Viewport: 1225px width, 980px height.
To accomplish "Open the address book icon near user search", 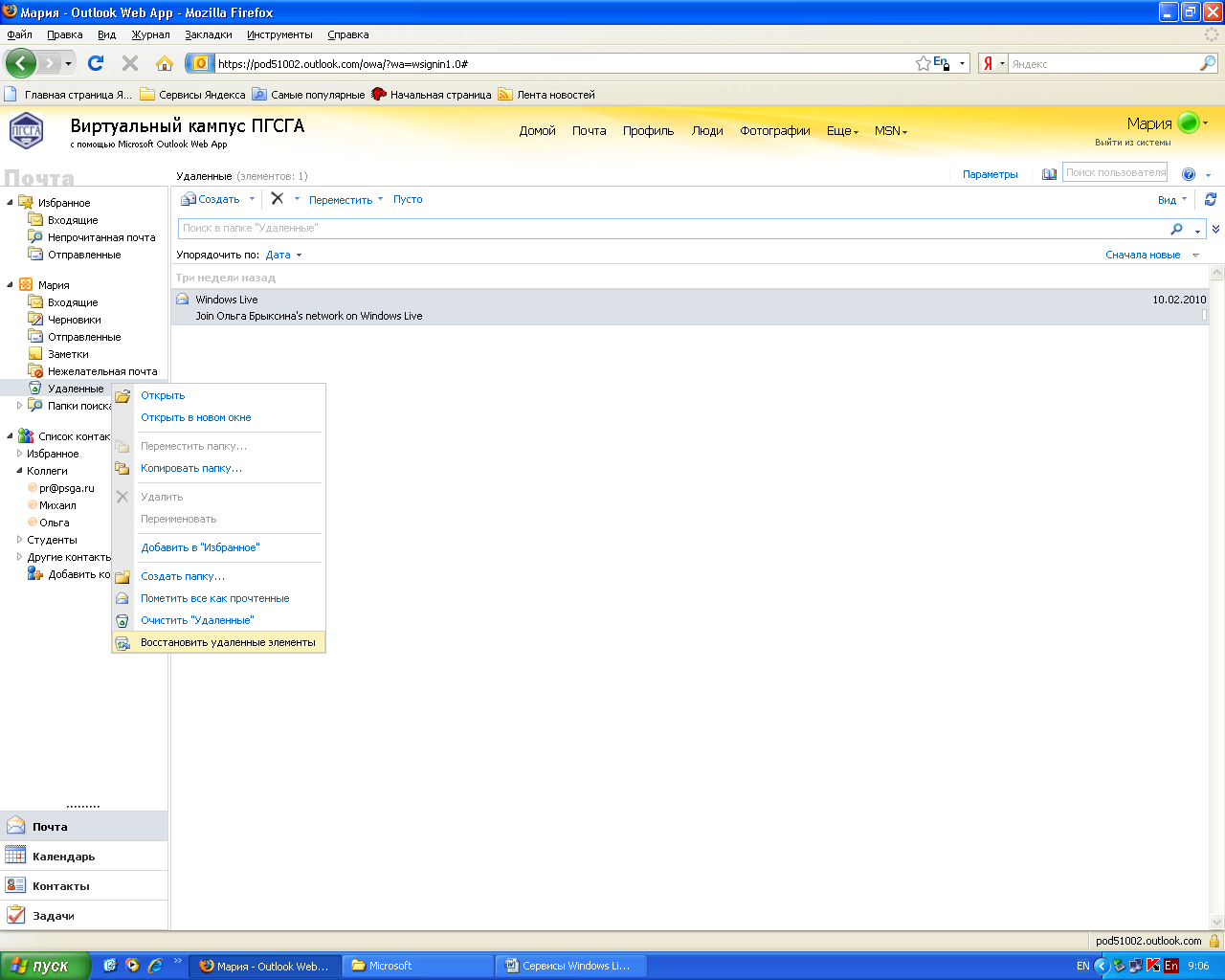I will (1050, 174).
